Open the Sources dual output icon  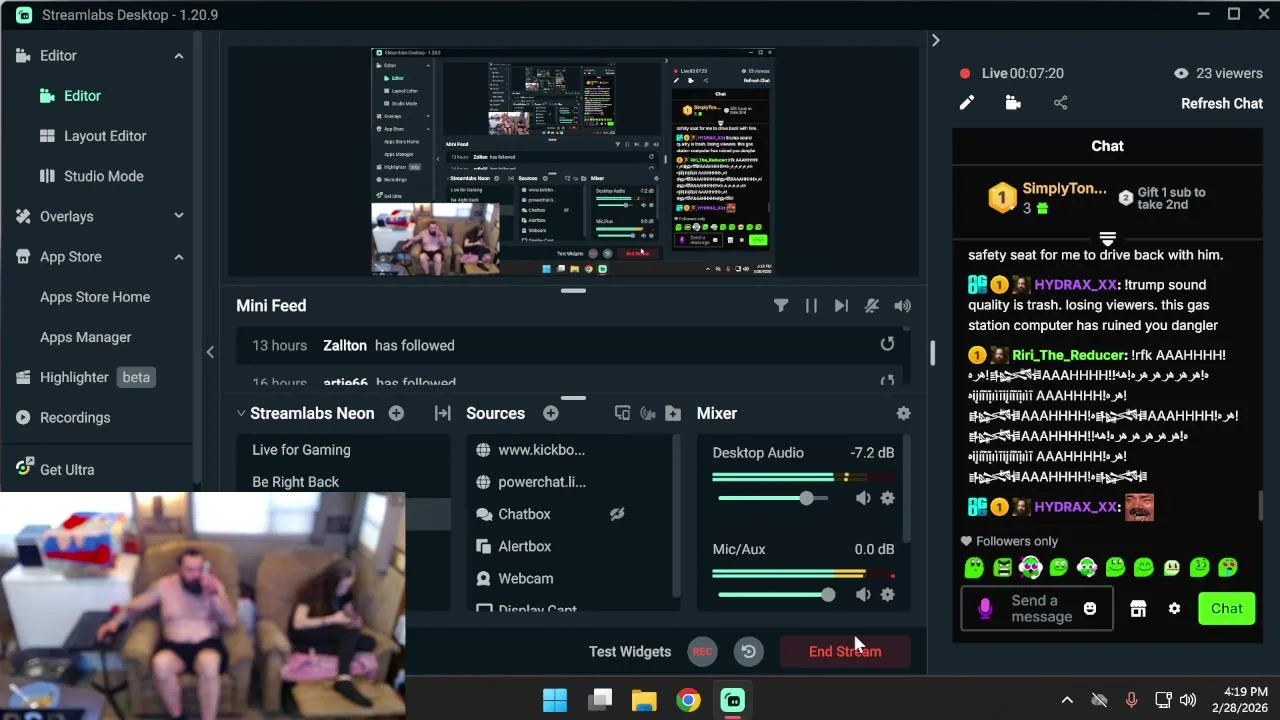(x=622, y=413)
